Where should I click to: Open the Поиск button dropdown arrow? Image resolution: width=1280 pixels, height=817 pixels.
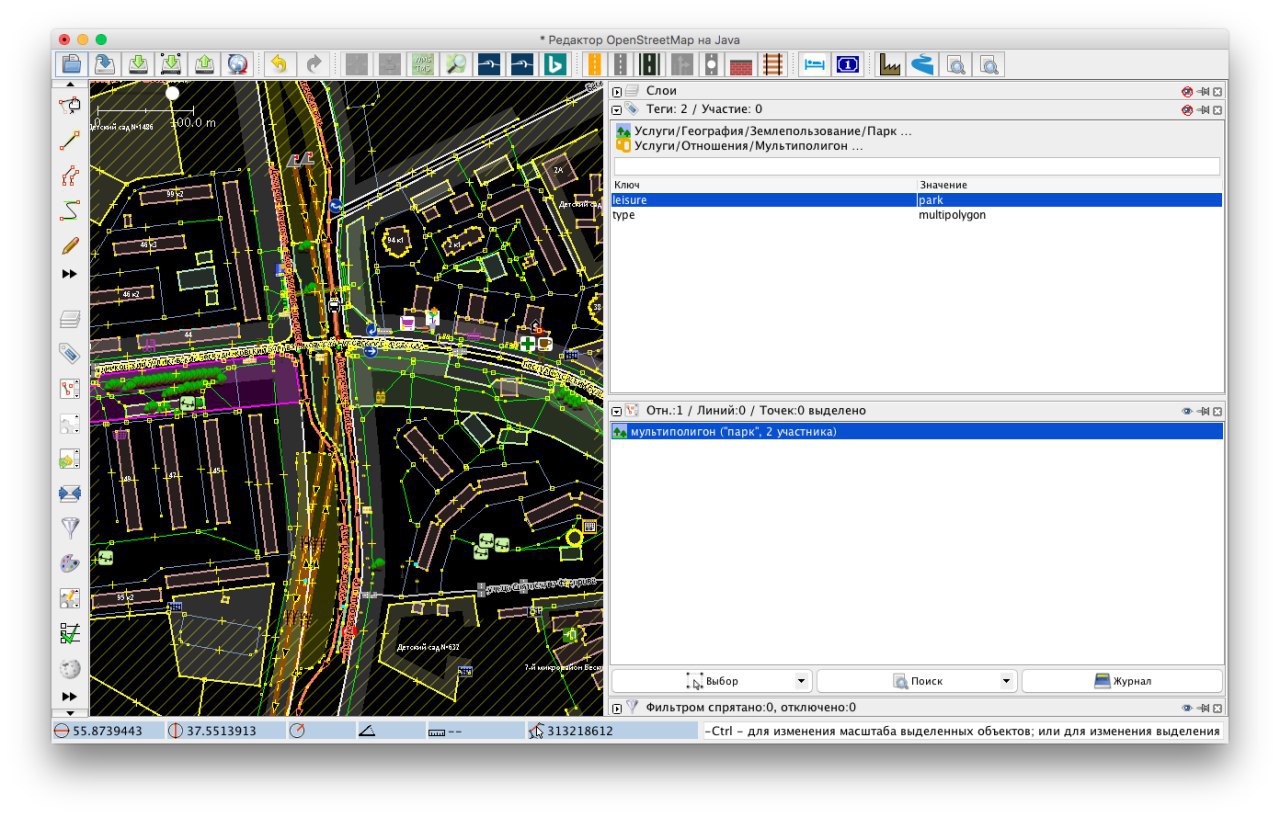pyautogui.click(x=1006, y=681)
